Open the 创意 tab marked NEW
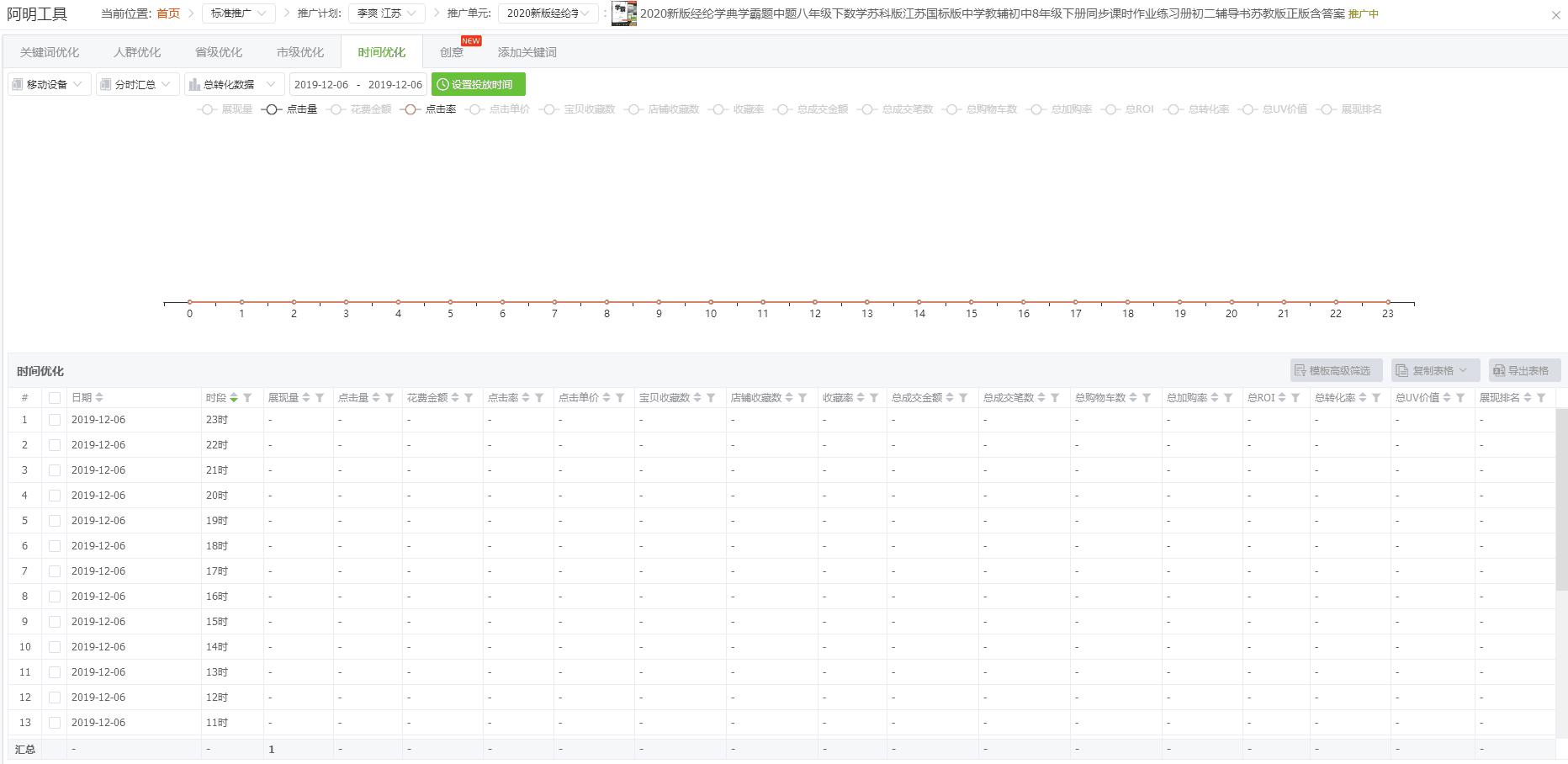 452,52
